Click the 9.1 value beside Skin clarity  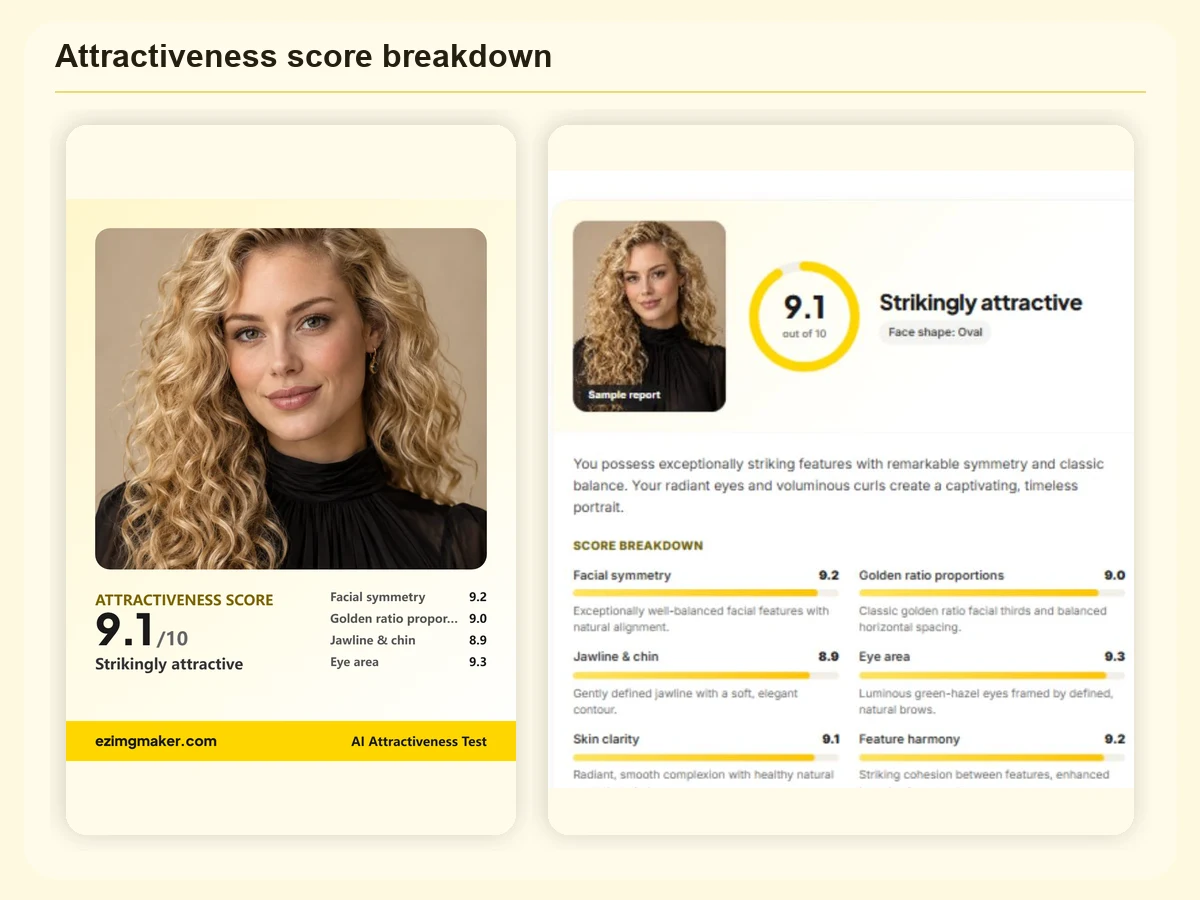(830, 739)
